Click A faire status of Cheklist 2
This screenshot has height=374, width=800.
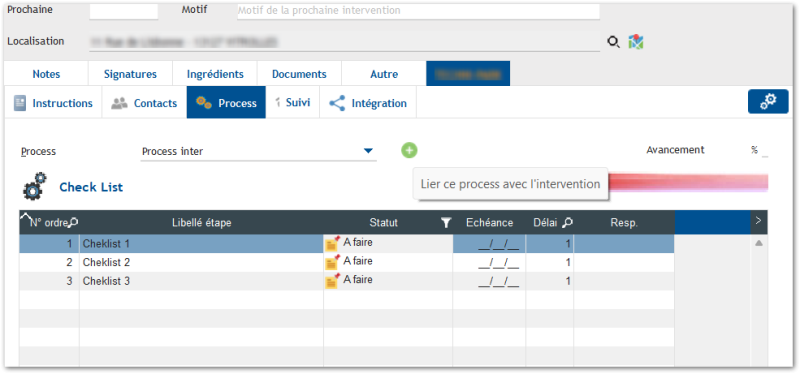click(x=358, y=261)
